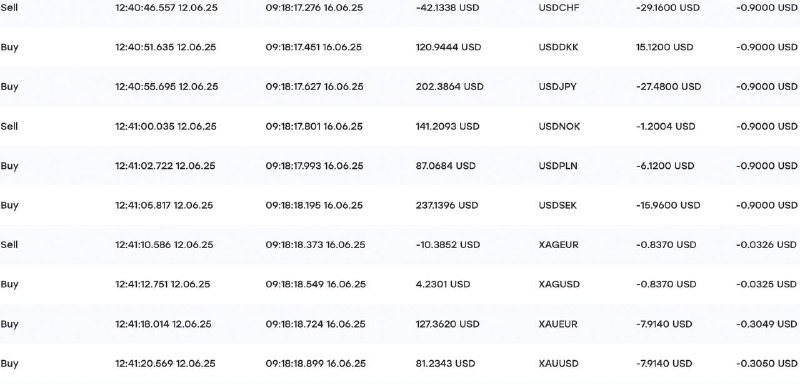Click profit value 202.3864 USD

pos(449,87)
